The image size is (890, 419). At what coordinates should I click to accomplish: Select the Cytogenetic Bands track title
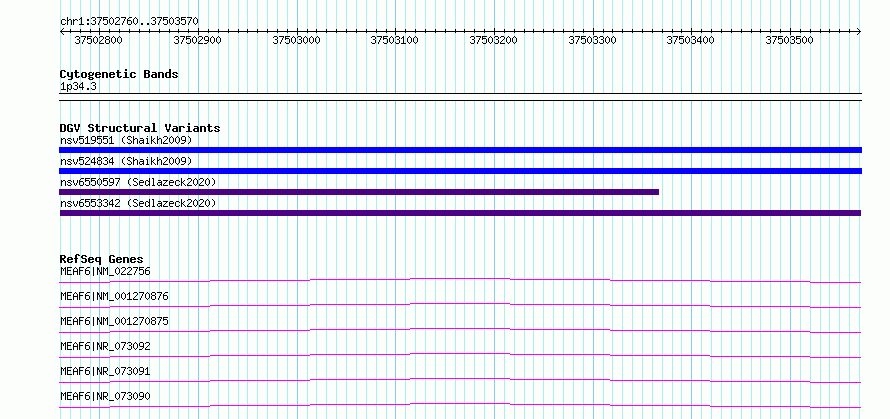click(x=119, y=74)
